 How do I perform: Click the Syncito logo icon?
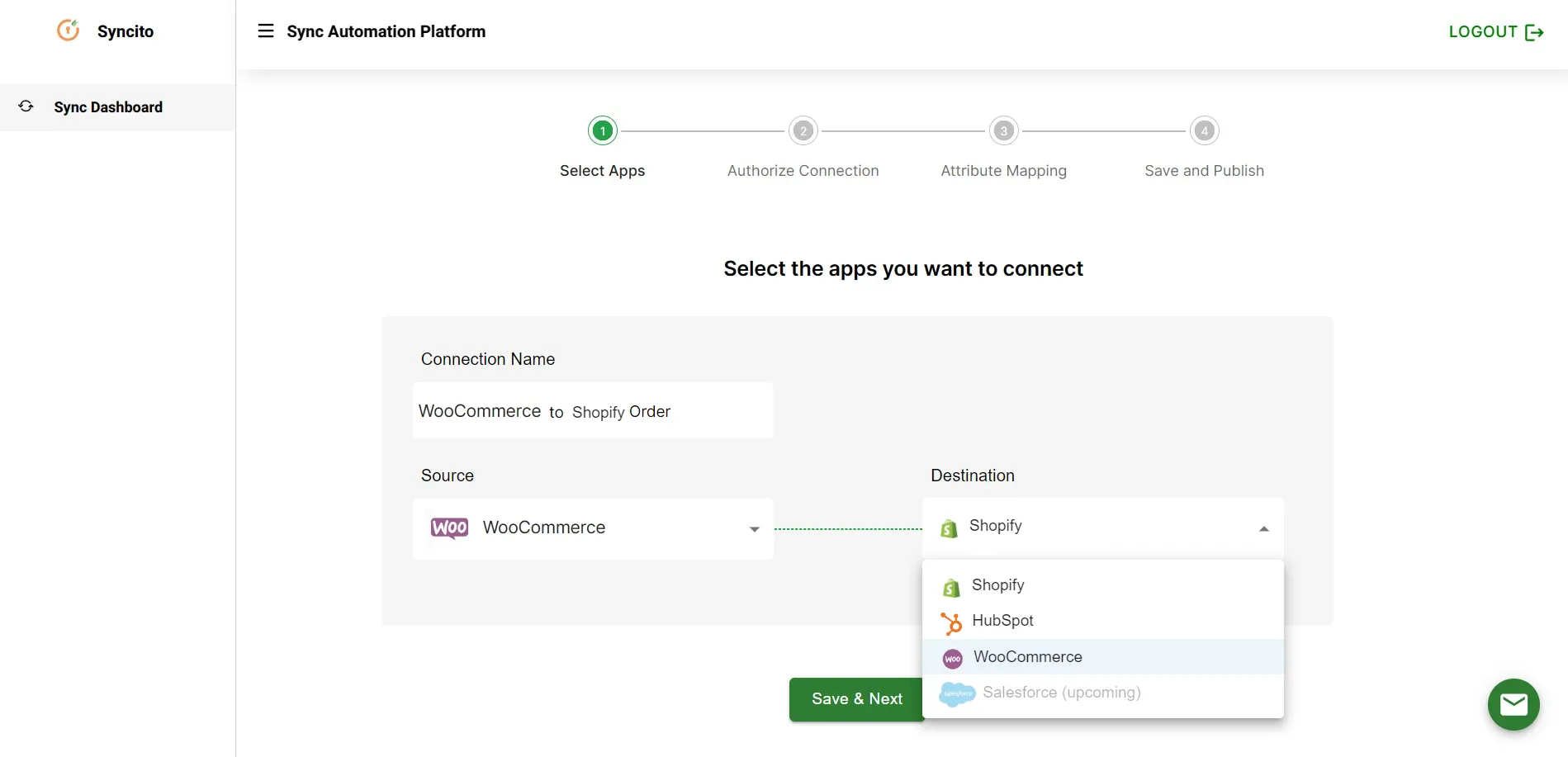[68, 30]
